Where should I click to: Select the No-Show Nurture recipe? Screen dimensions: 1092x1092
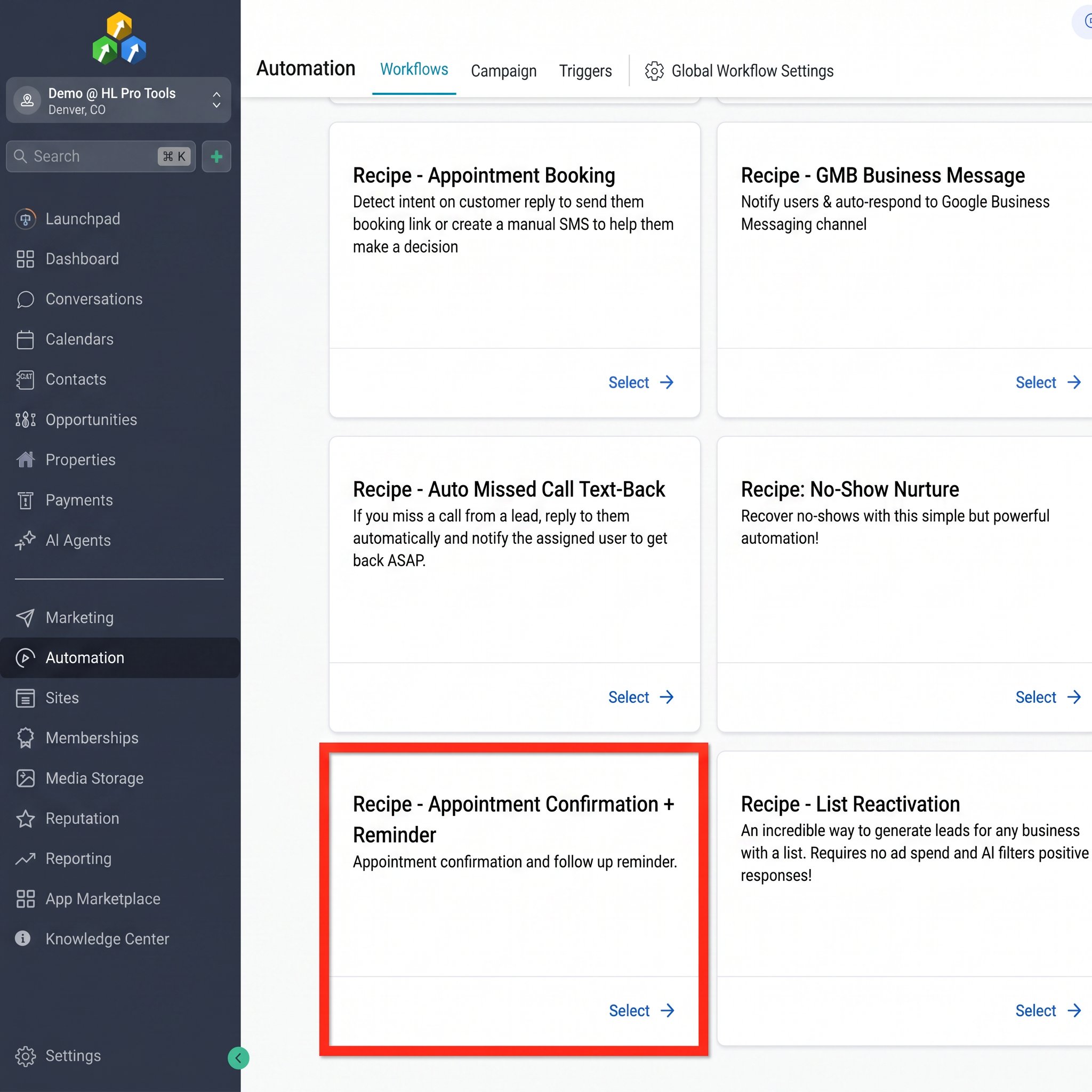tap(1048, 697)
